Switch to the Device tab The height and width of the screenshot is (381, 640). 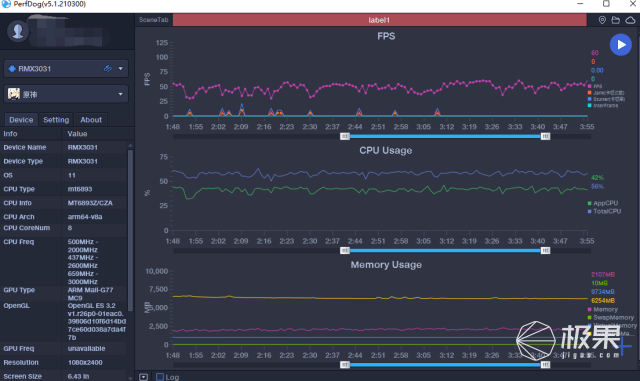point(21,120)
